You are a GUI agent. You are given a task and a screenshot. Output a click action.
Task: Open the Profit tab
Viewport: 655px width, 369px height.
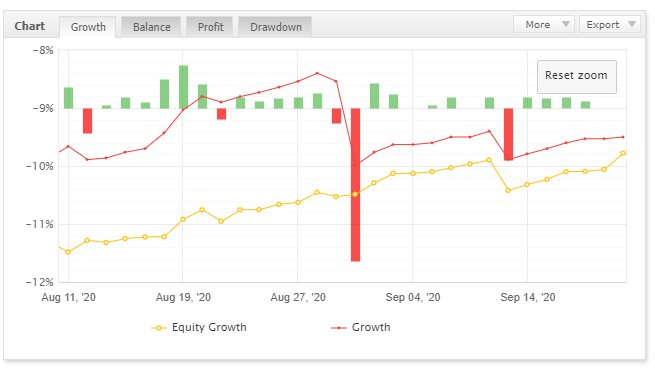click(211, 27)
